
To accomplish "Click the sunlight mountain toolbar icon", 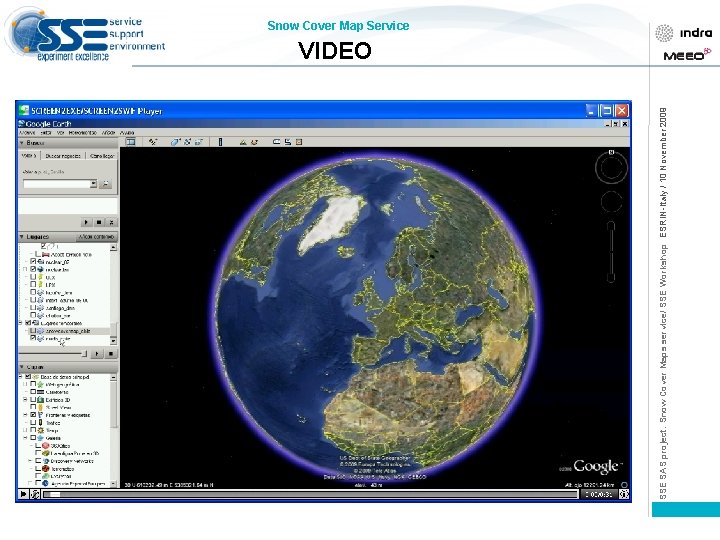I will [243, 142].
